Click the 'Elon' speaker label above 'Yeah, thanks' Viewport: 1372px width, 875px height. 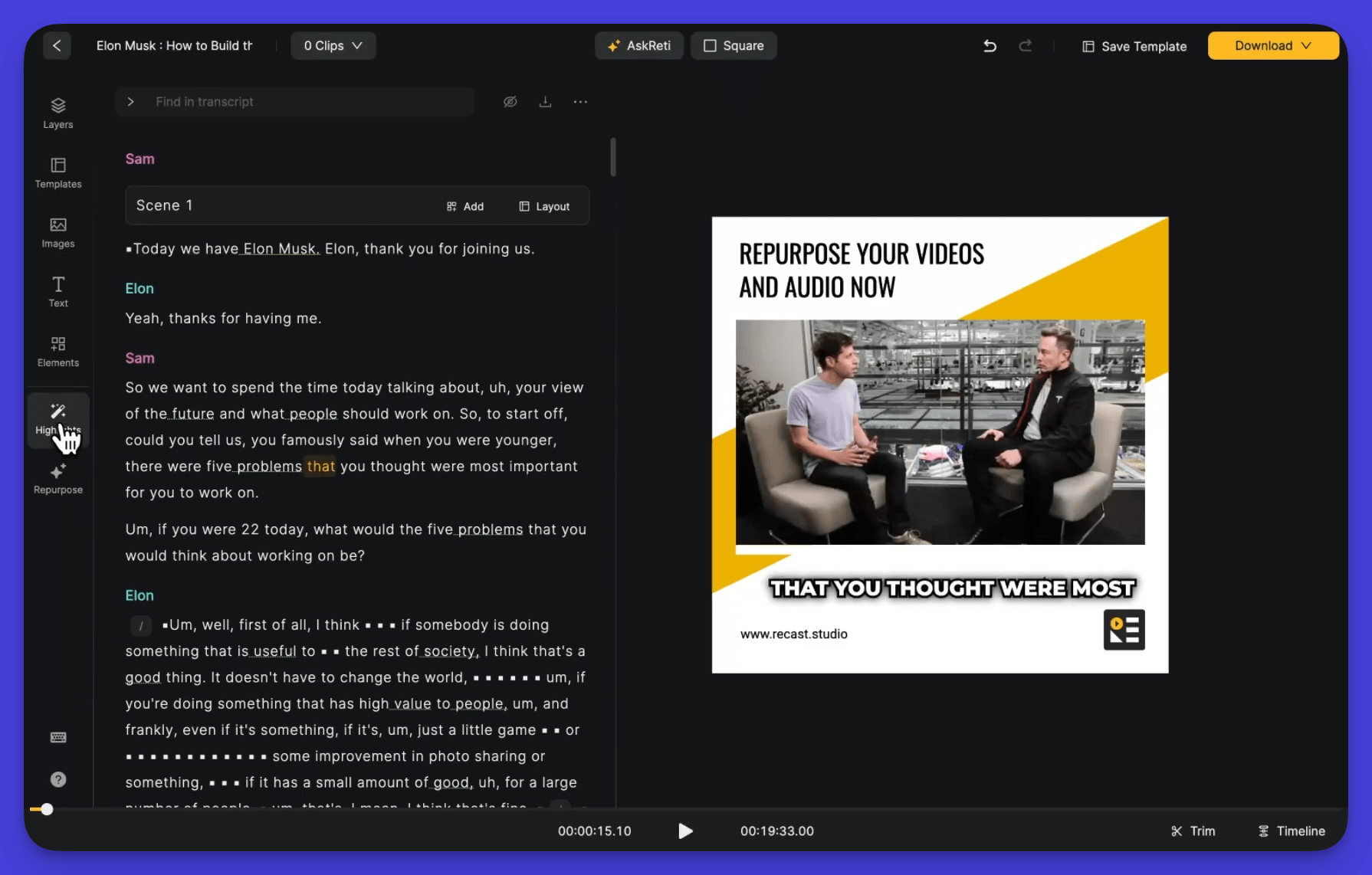coord(139,288)
